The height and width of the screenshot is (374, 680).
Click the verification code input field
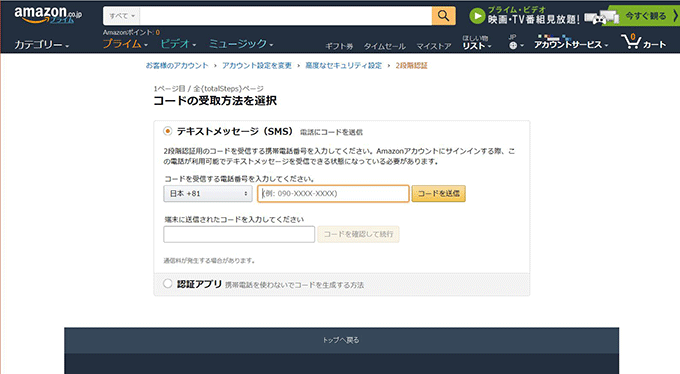239,234
